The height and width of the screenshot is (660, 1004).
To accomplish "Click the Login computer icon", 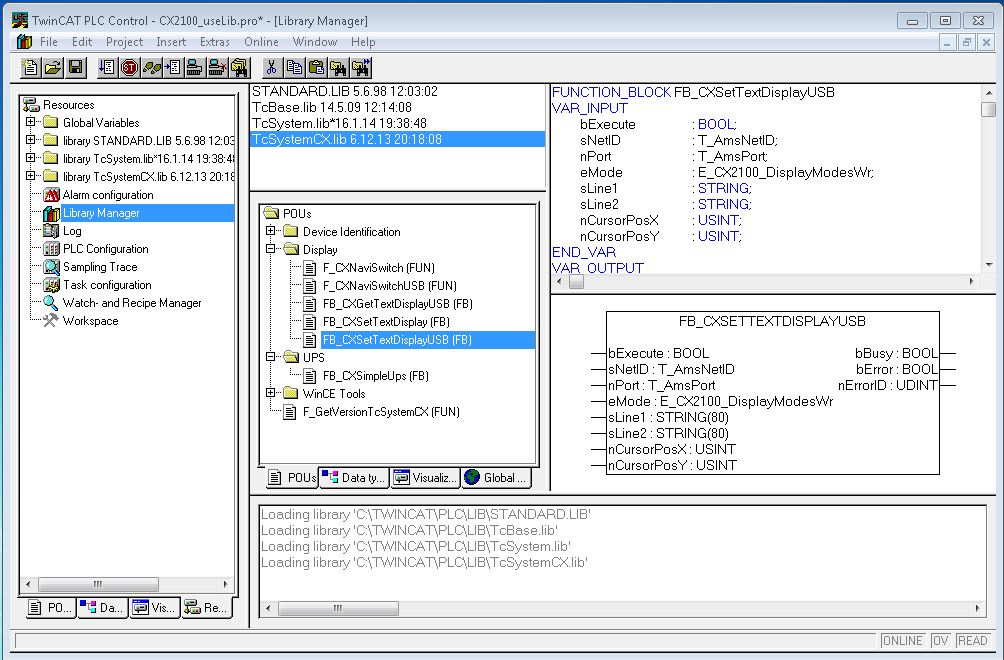I will tap(195, 67).
